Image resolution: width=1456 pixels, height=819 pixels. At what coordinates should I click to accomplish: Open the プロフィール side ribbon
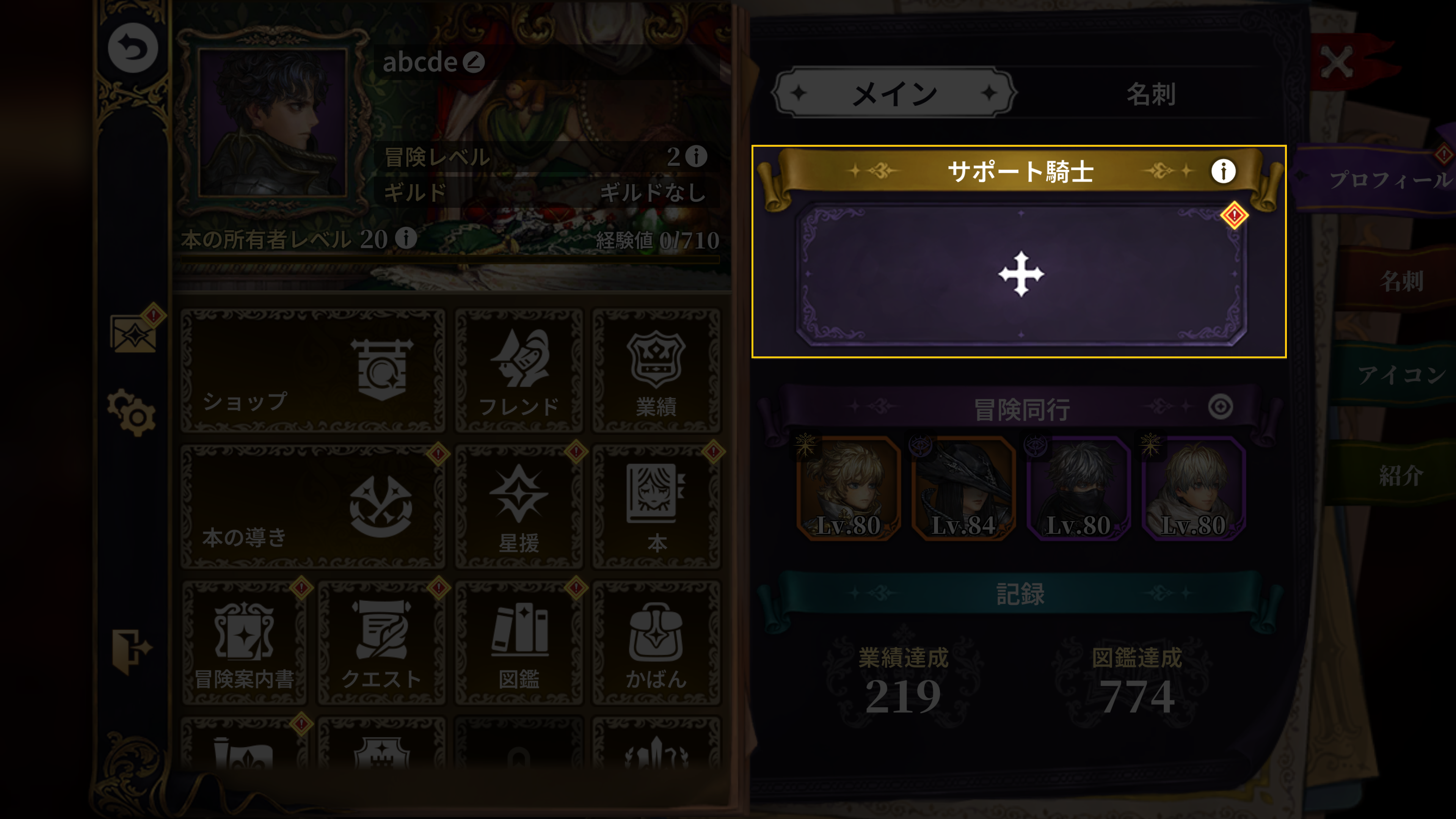(x=1379, y=180)
